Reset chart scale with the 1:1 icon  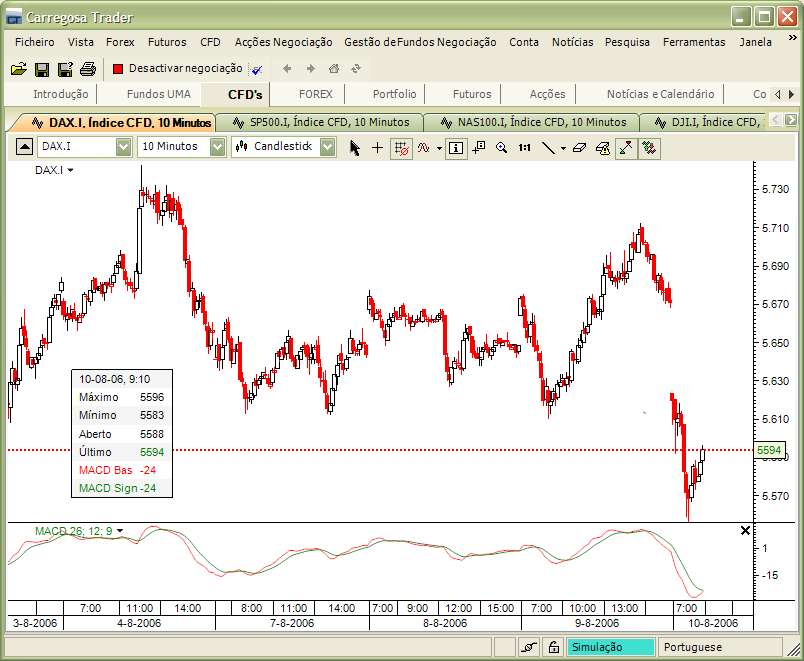point(523,147)
